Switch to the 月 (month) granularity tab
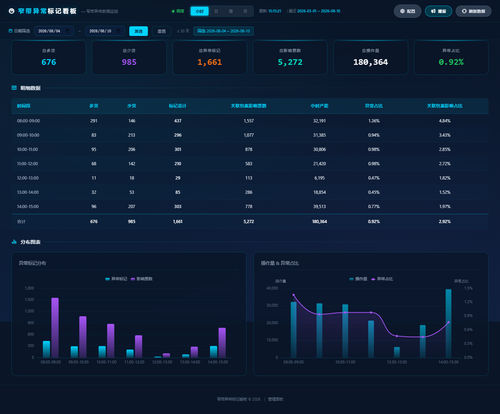 click(x=245, y=11)
